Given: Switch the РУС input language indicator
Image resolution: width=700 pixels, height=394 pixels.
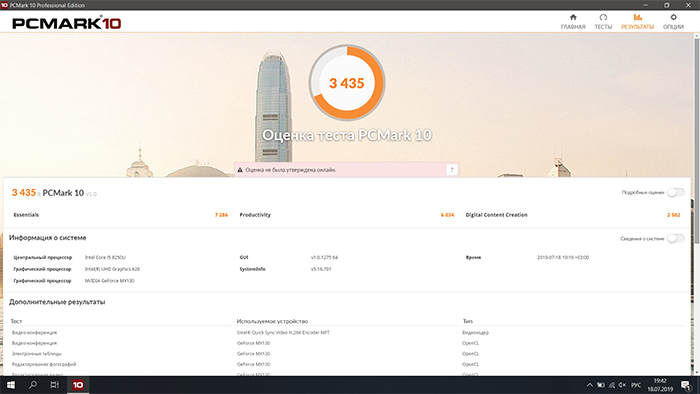Looking at the screenshot, I should coord(636,385).
